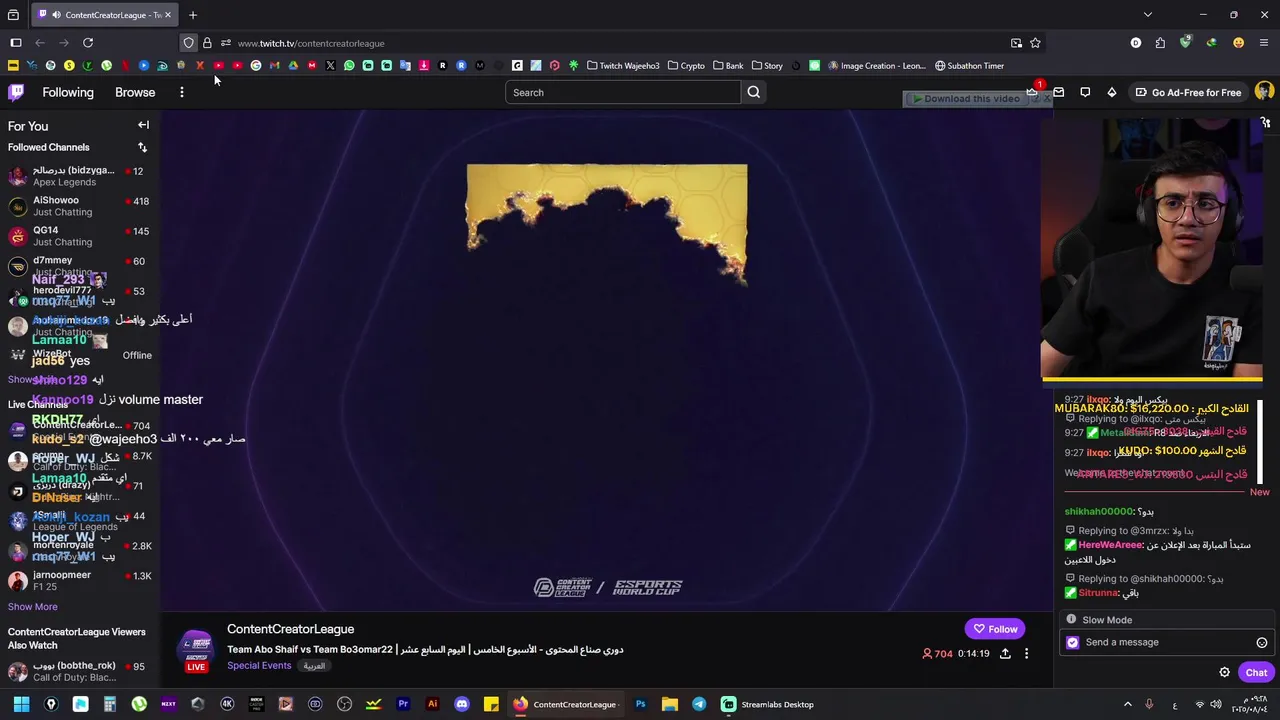The image size is (1280, 720).
Task: Bookmark this page with star icon
Action: [1035, 43]
